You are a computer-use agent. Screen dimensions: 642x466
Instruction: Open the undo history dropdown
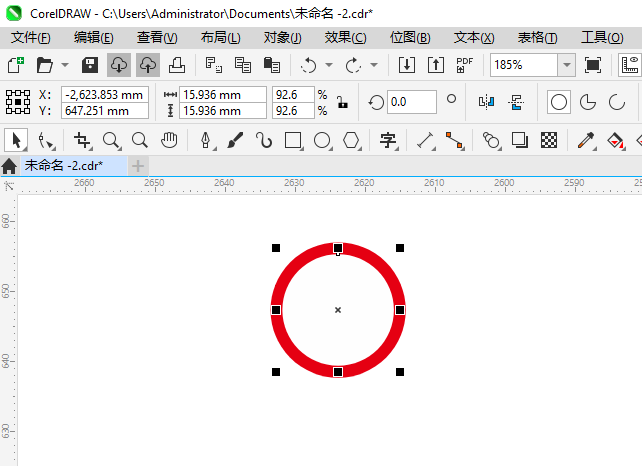[329, 65]
